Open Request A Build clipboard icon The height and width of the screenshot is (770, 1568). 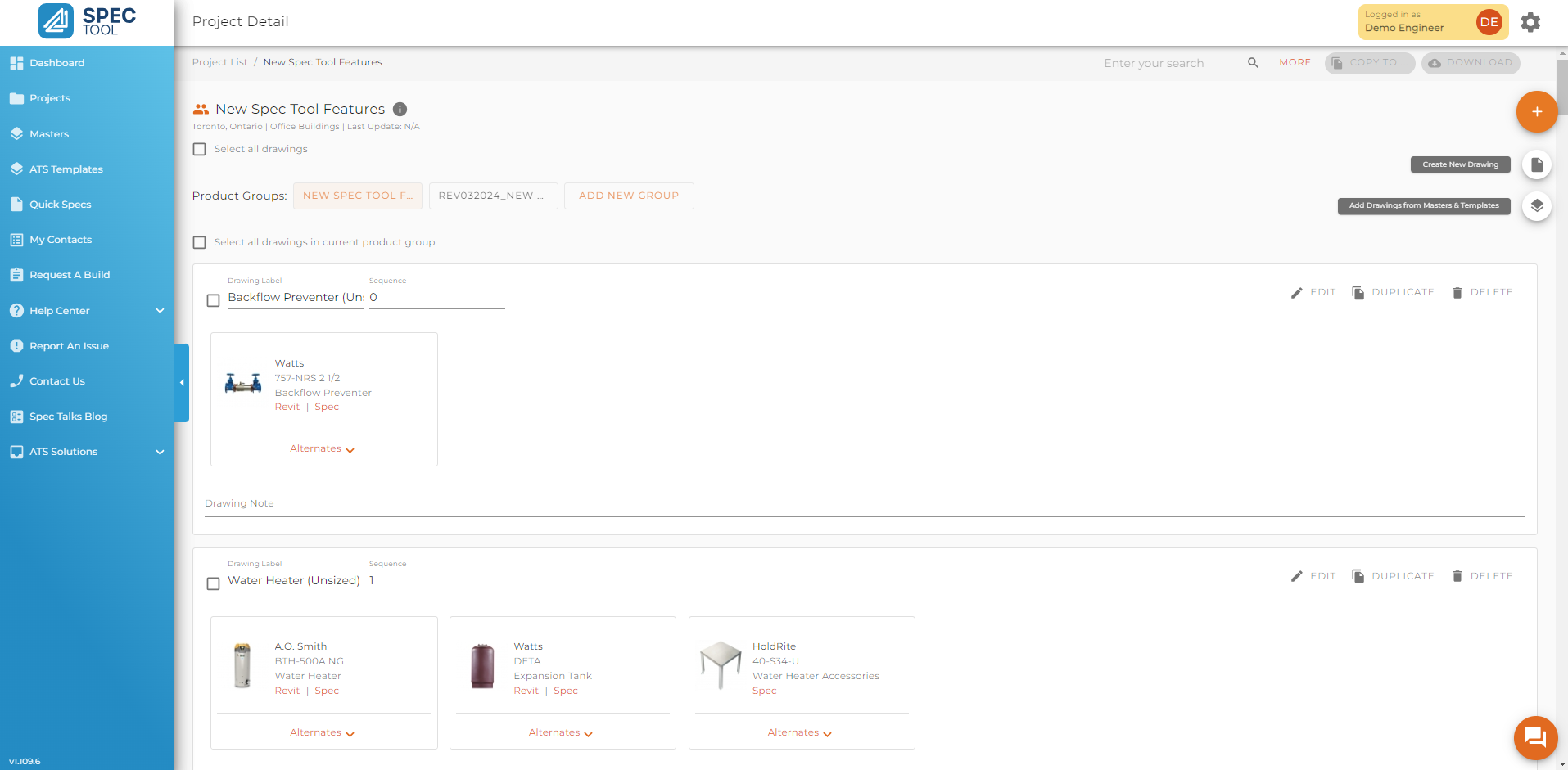click(x=16, y=275)
